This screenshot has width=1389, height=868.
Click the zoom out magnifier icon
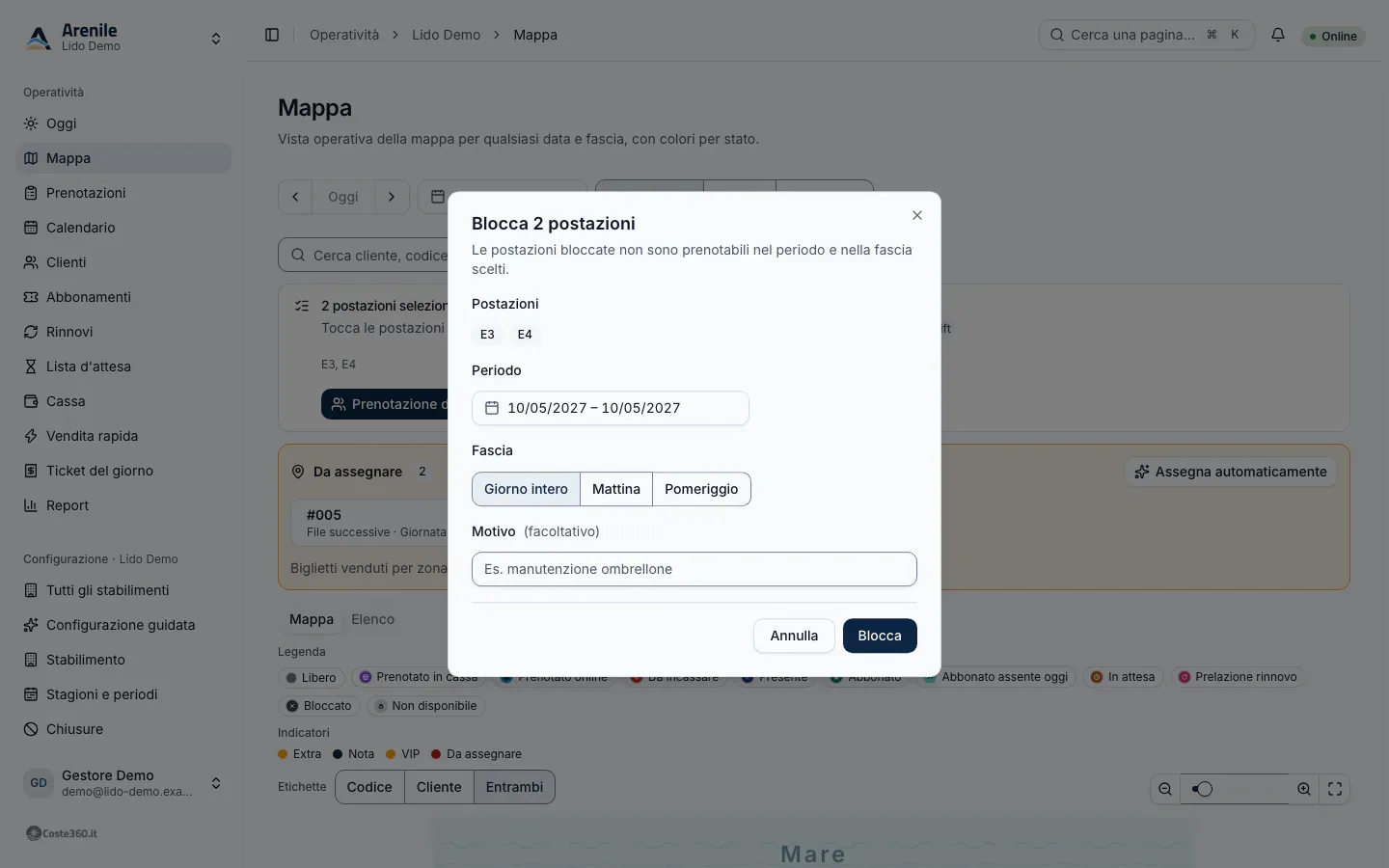[1165, 789]
